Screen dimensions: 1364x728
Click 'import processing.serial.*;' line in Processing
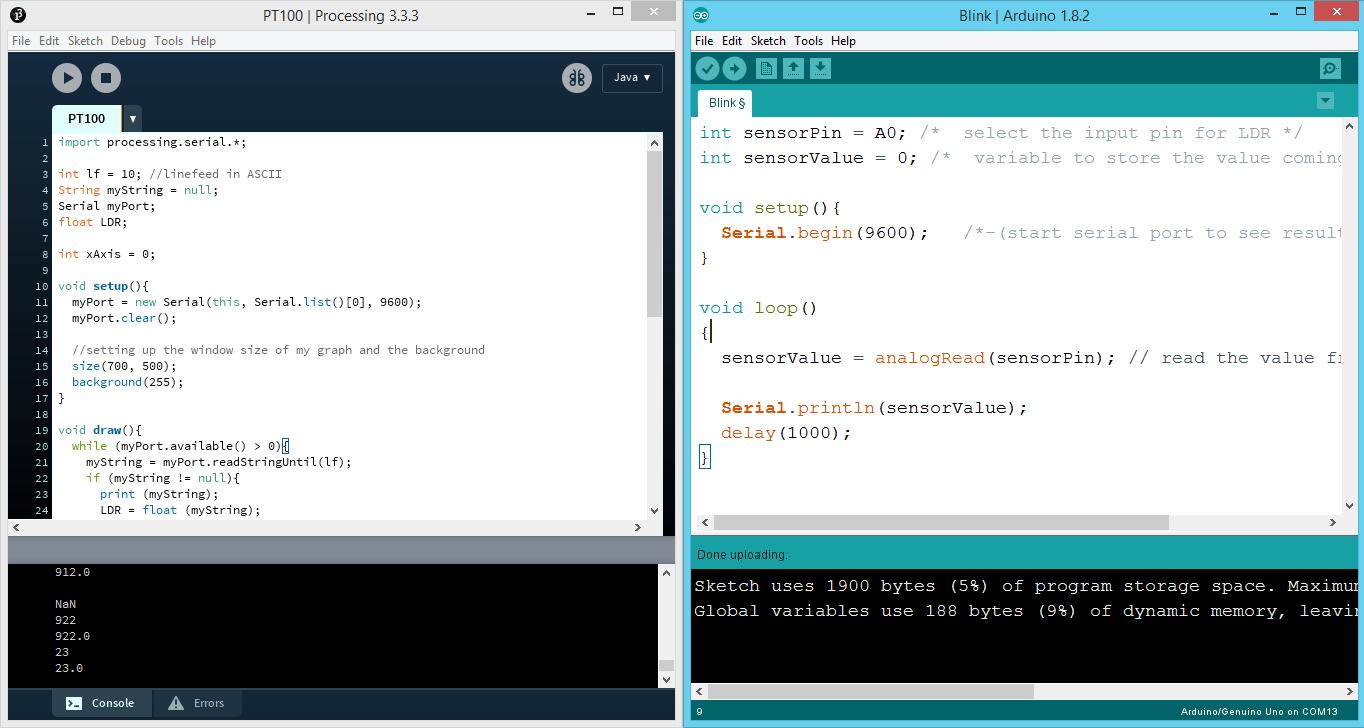coord(152,142)
